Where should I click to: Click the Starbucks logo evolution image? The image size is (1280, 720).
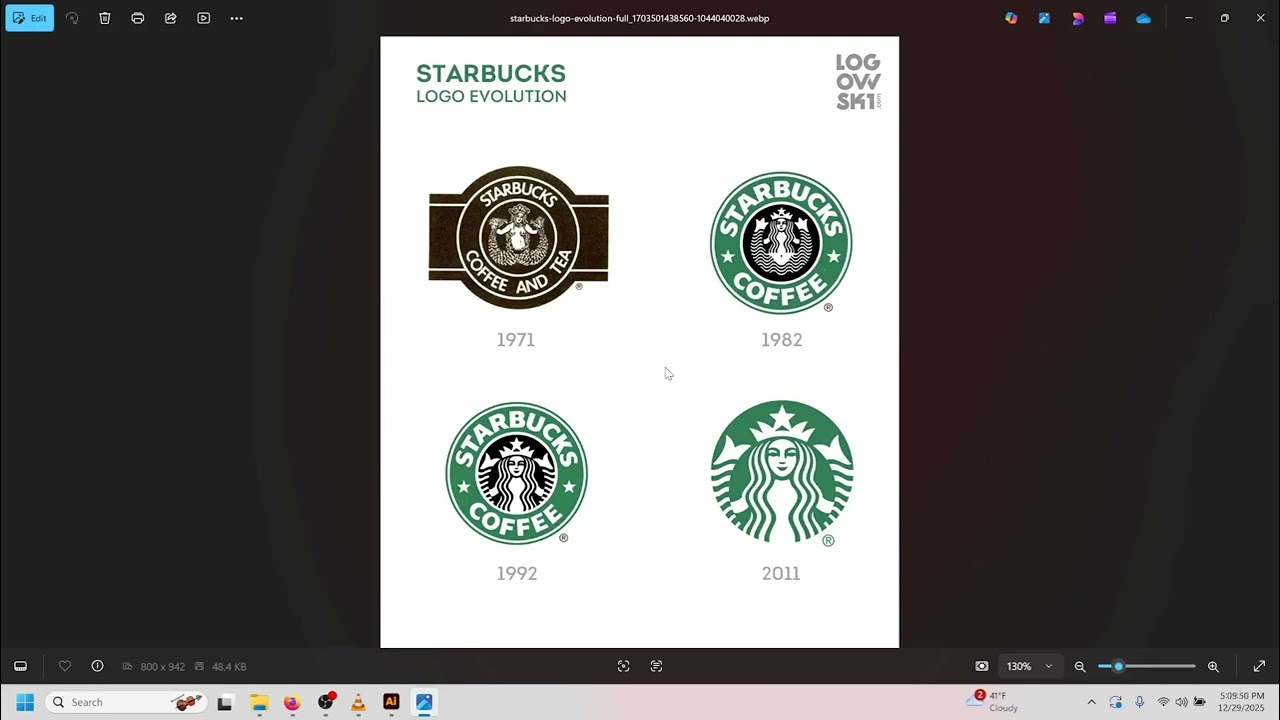[639, 342]
